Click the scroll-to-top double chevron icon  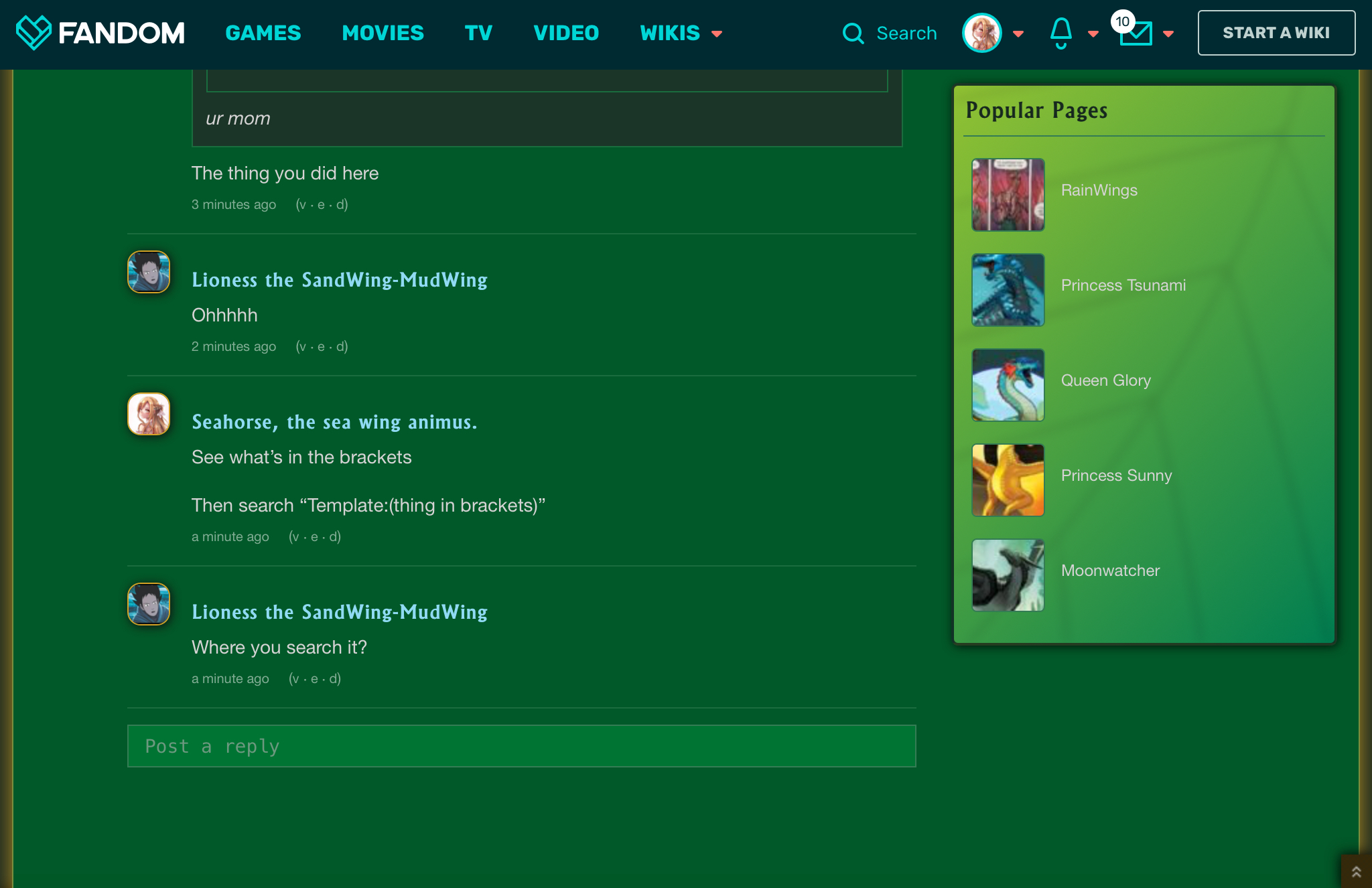coord(1356,871)
